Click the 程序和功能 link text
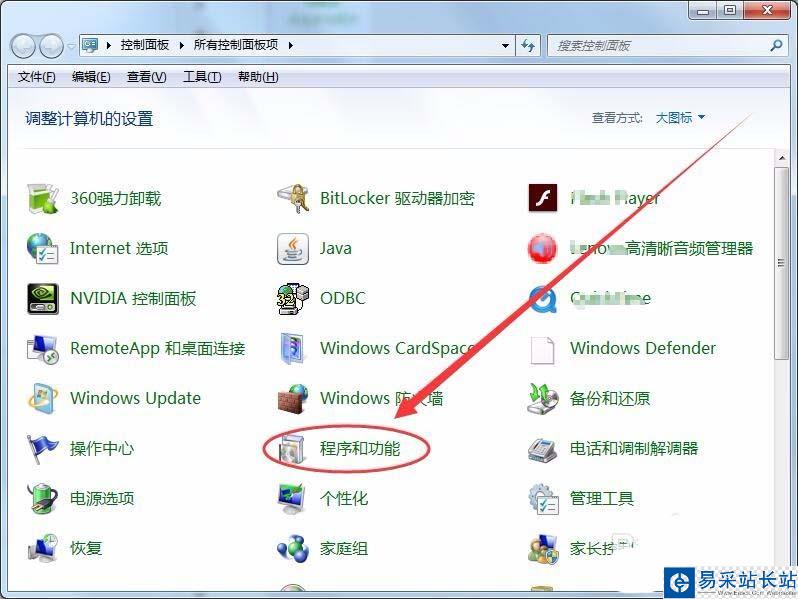The image size is (798, 599). point(360,448)
